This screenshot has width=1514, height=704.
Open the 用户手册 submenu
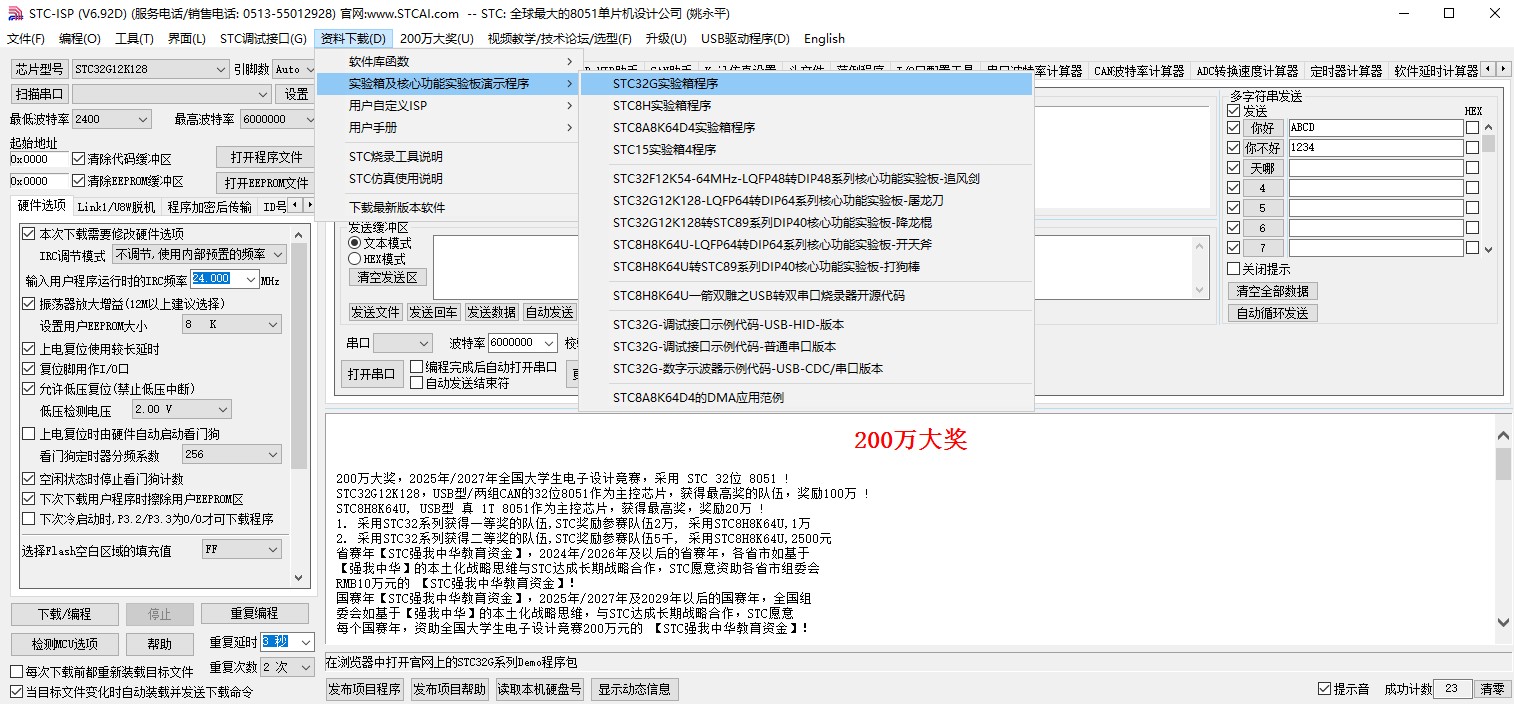447,128
